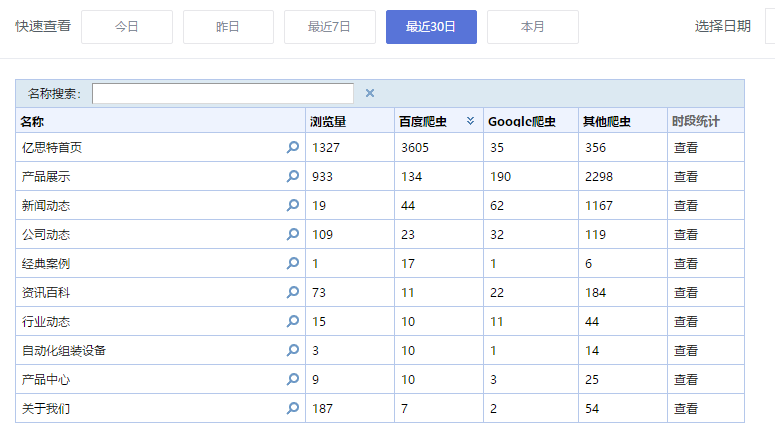Sort by 浏览量 column header
This screenshot has height=432, width=775.
[x=328, y=122]
